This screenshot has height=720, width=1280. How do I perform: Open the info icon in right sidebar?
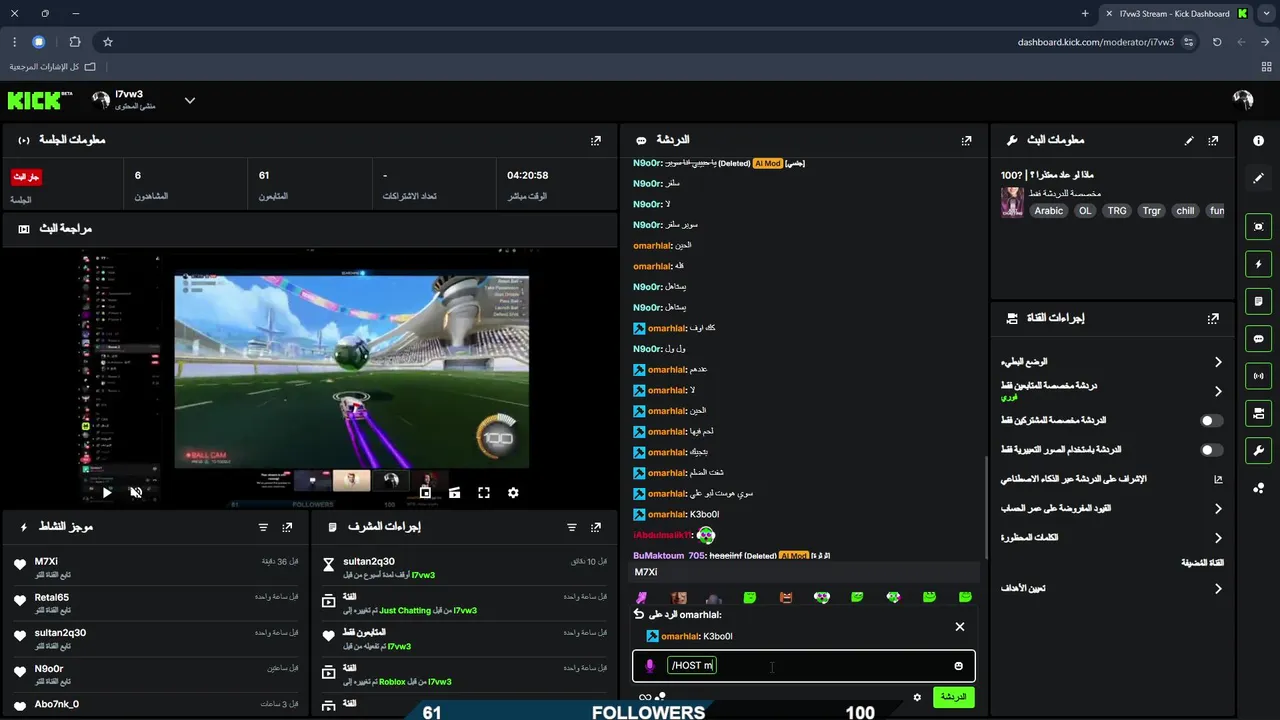(x=1258, y=141)
